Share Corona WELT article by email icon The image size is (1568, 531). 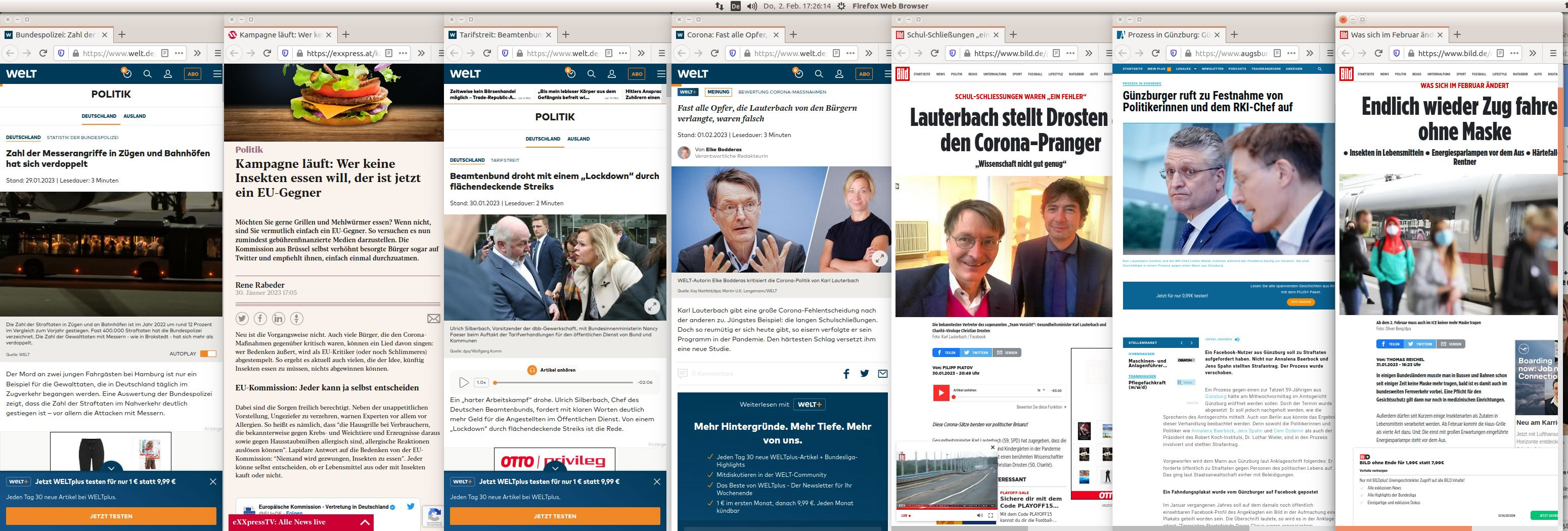coord(883,374)
